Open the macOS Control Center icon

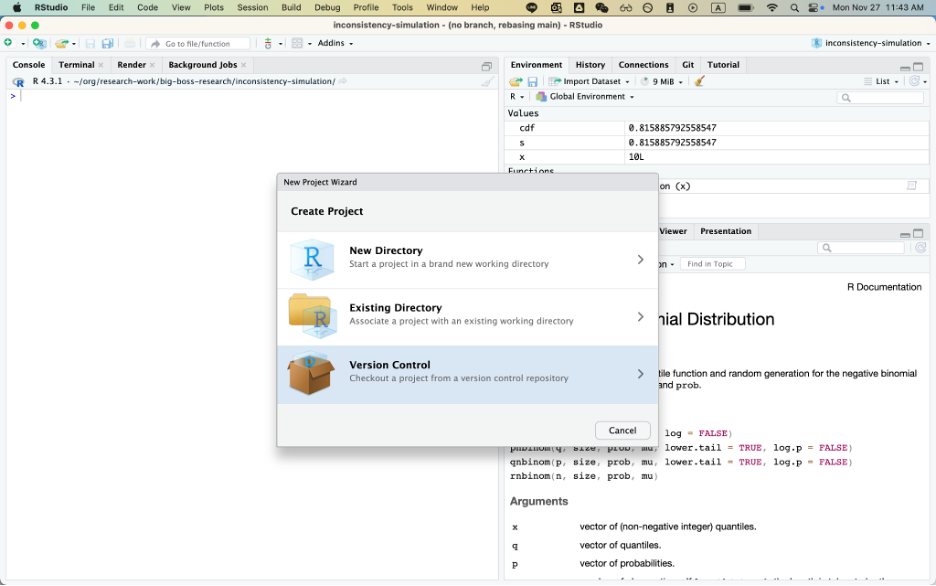[x=815, y=8]
